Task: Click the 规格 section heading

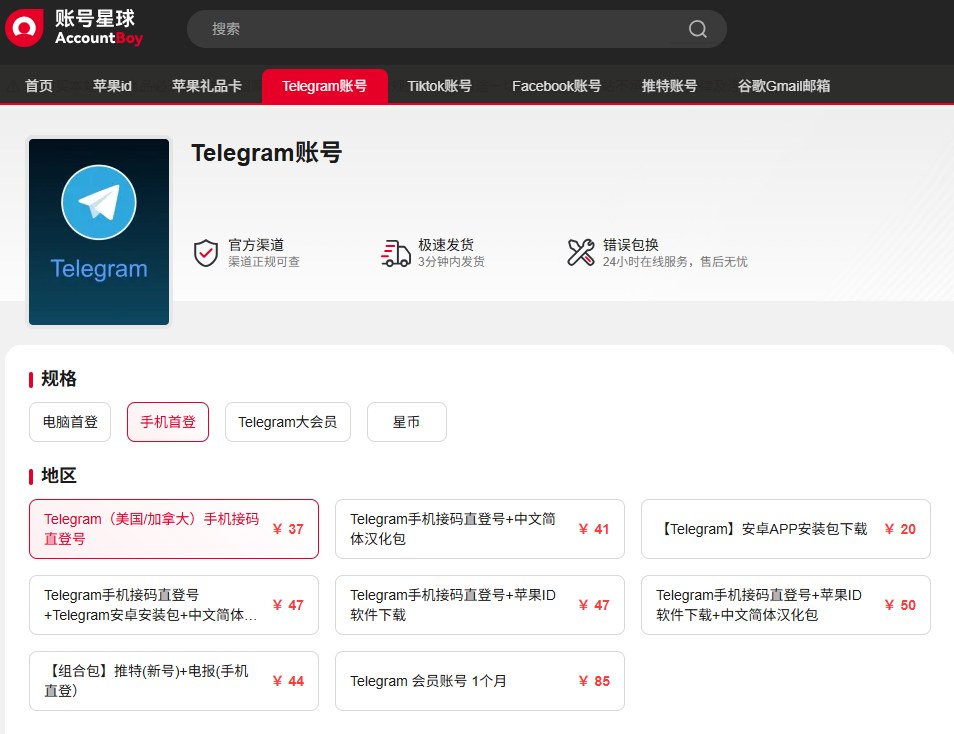Action: [59, 379]
